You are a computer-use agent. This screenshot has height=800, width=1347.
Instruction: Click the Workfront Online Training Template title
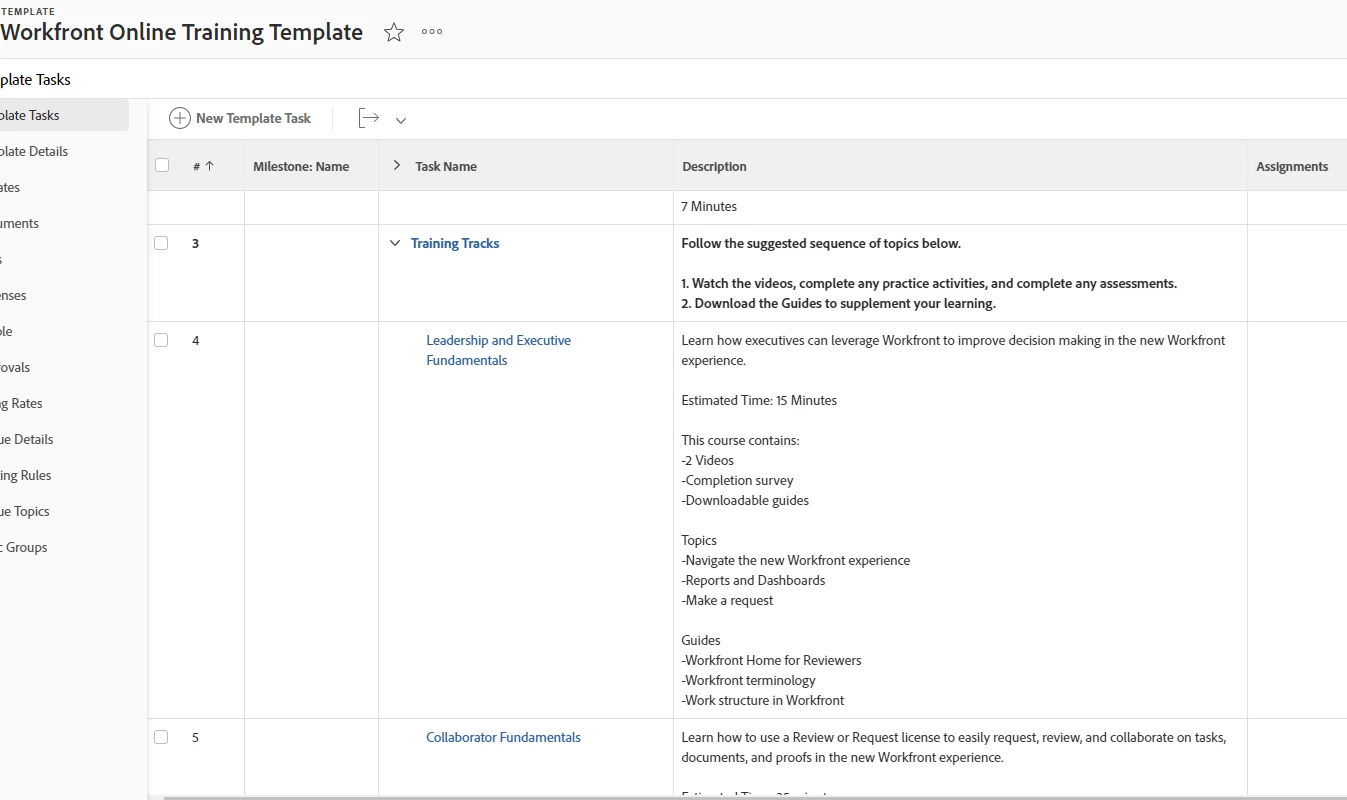(181, 32)
